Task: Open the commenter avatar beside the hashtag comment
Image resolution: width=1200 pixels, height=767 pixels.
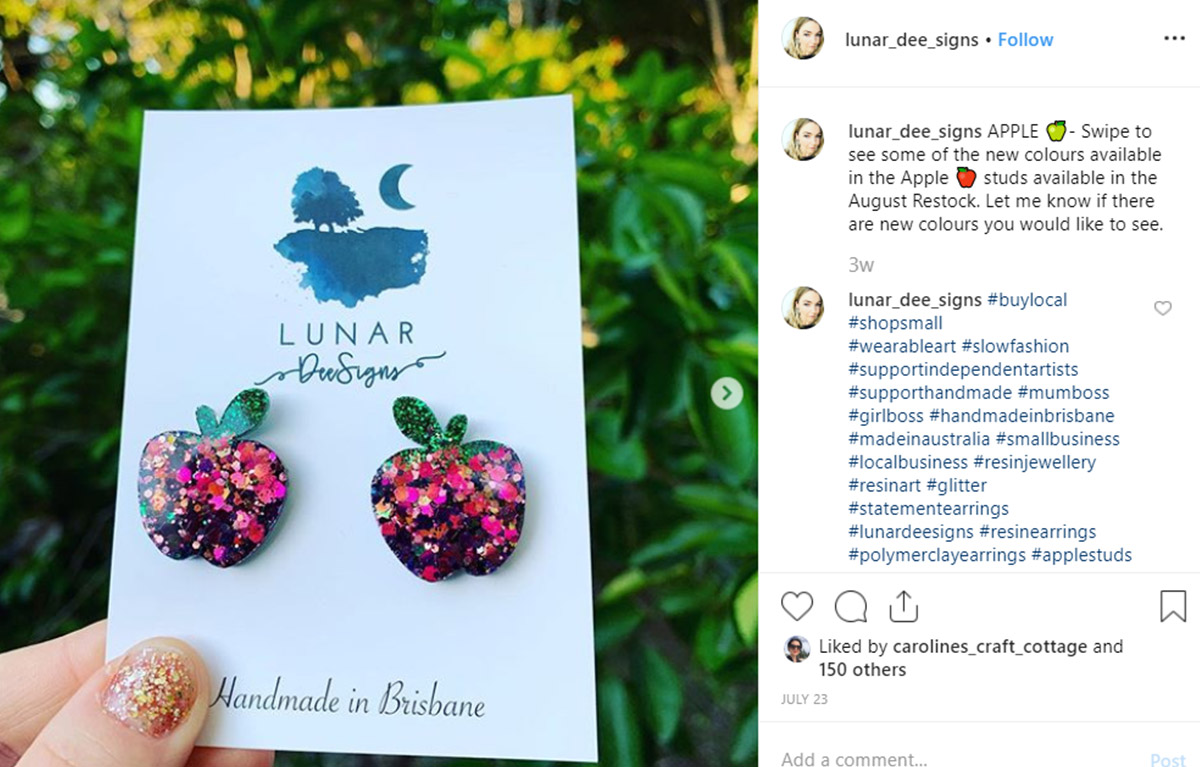Action: [803, 308]
